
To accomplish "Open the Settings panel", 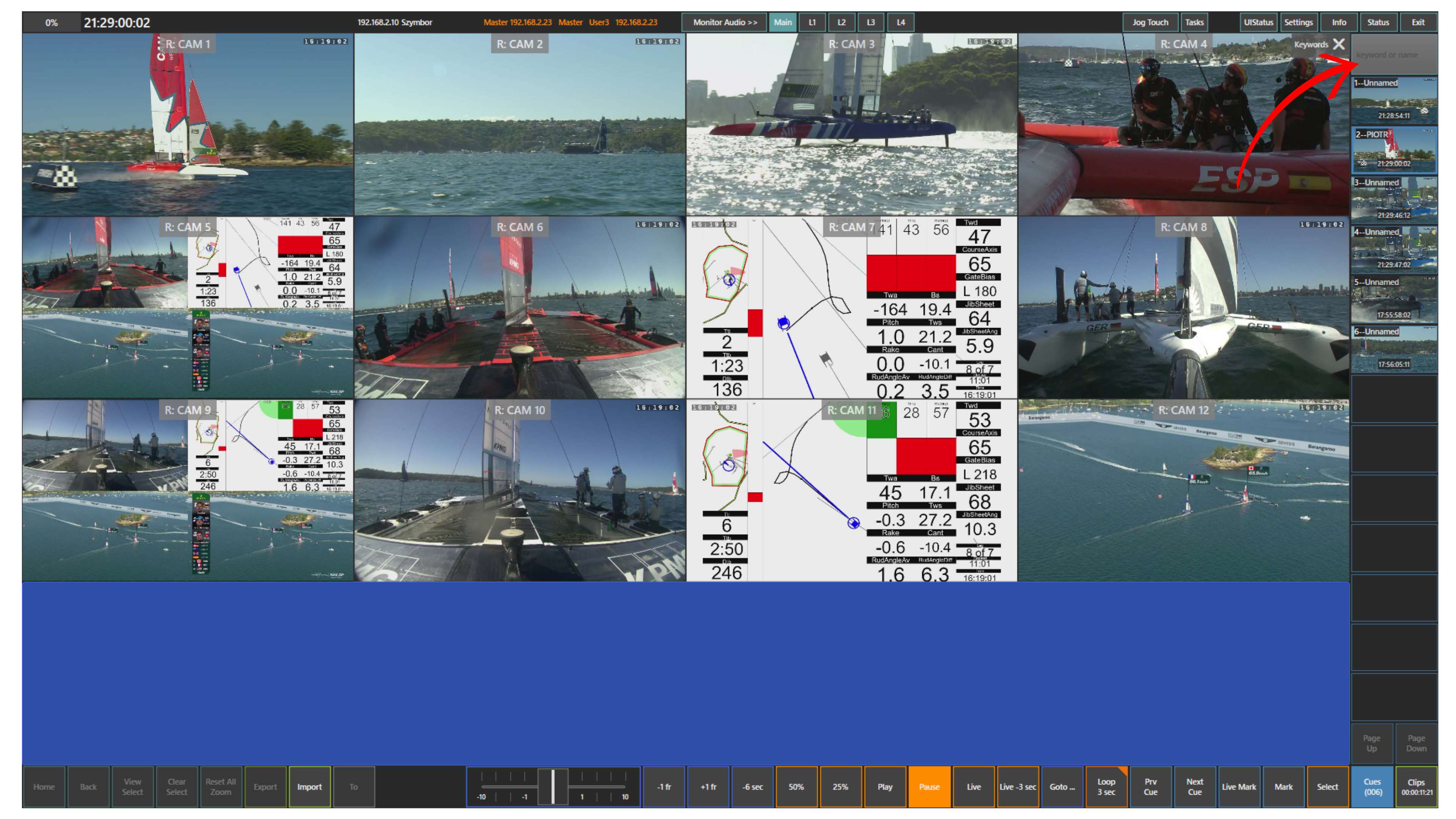I will (1298, 22).
